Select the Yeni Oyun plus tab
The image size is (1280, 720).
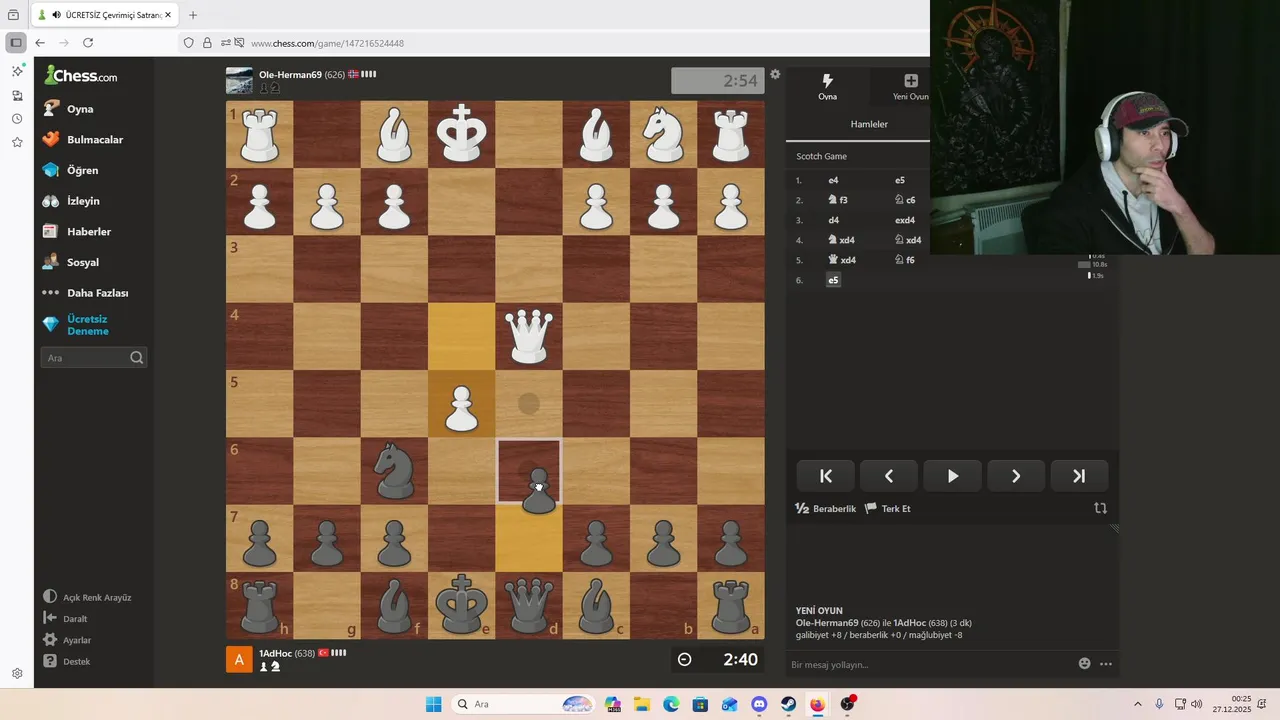click(x=910, y=87)
